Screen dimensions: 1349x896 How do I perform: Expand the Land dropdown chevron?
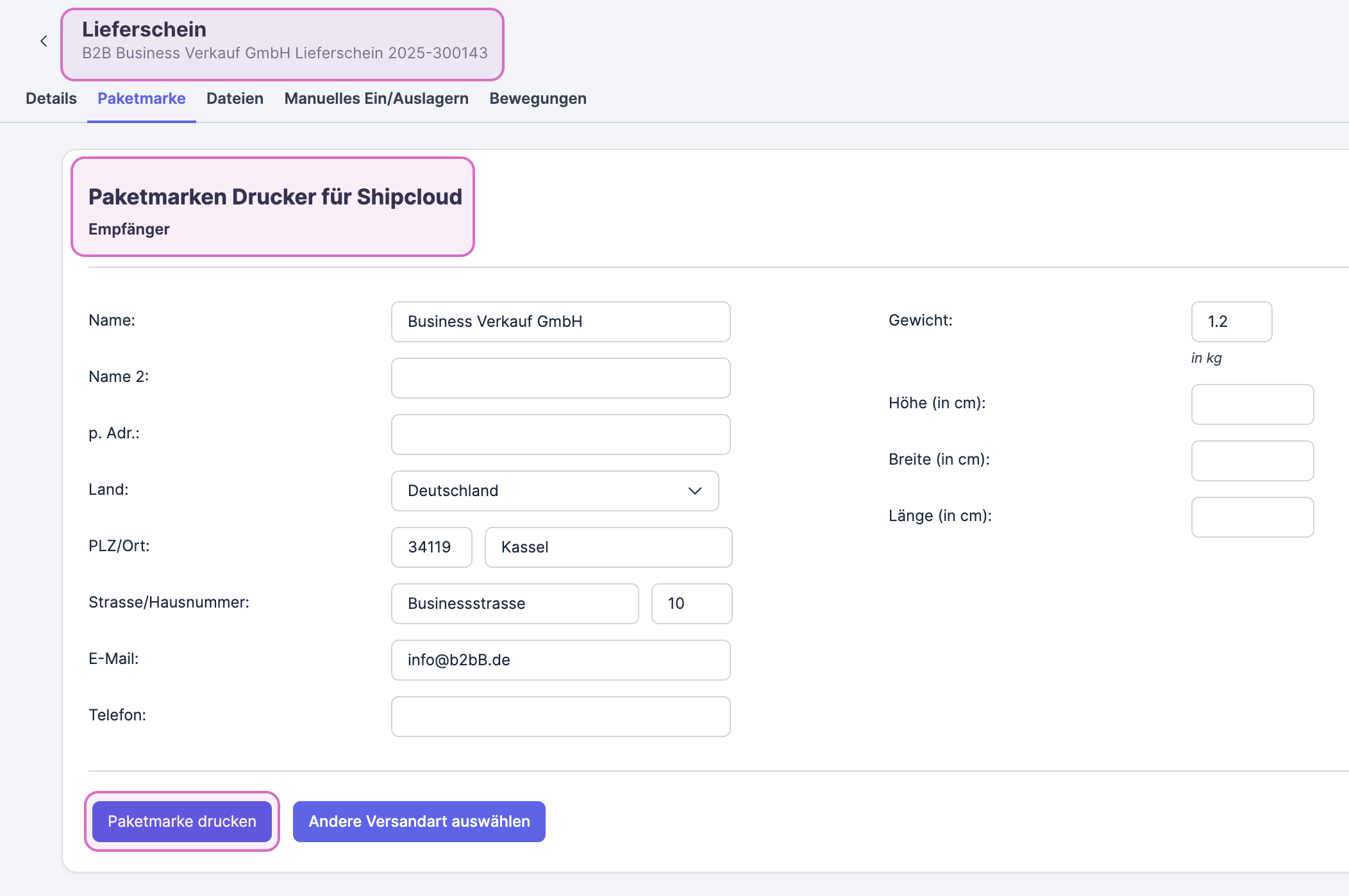coord(694,491)
